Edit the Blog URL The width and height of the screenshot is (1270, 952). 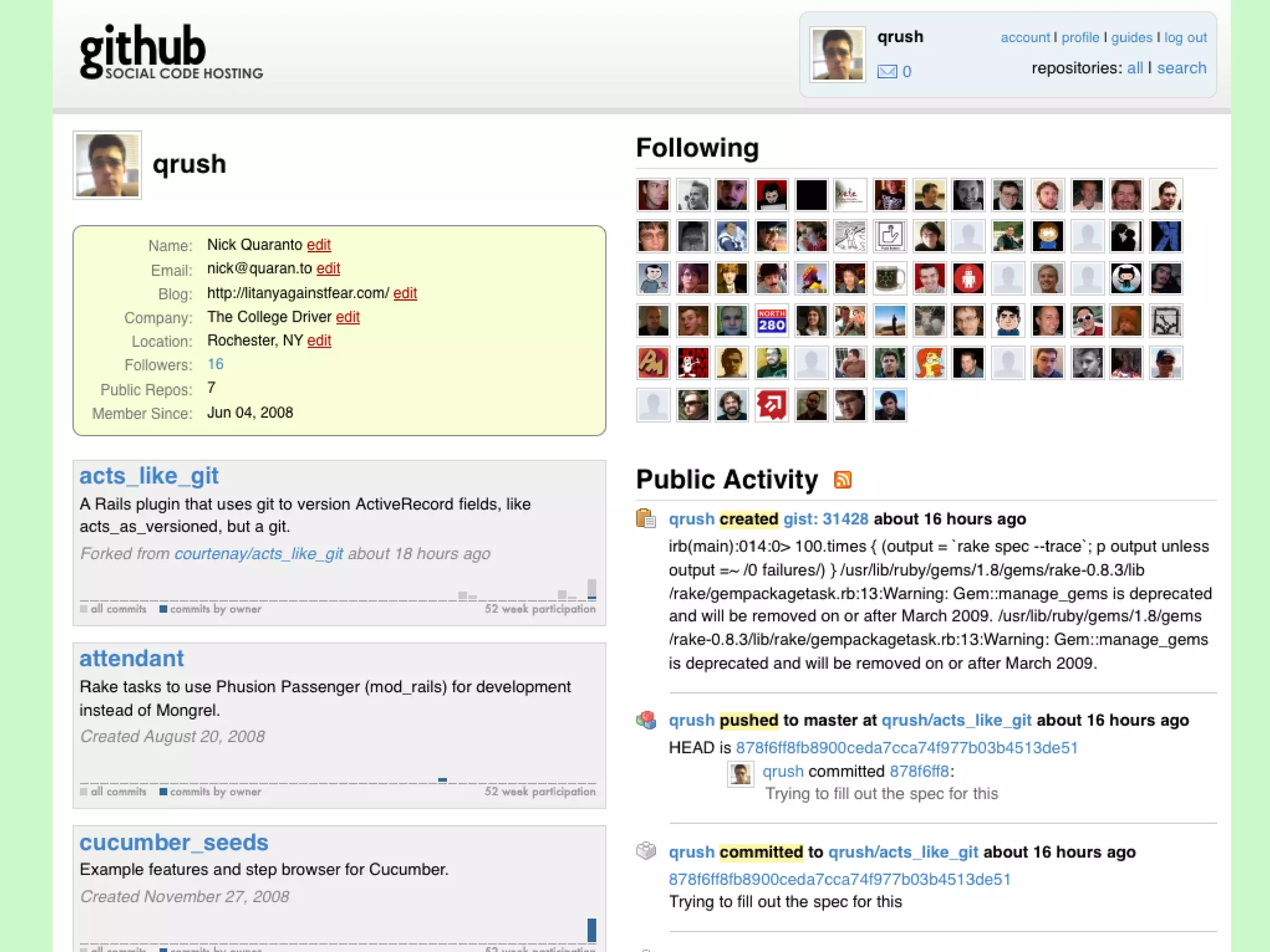(405, 293)
